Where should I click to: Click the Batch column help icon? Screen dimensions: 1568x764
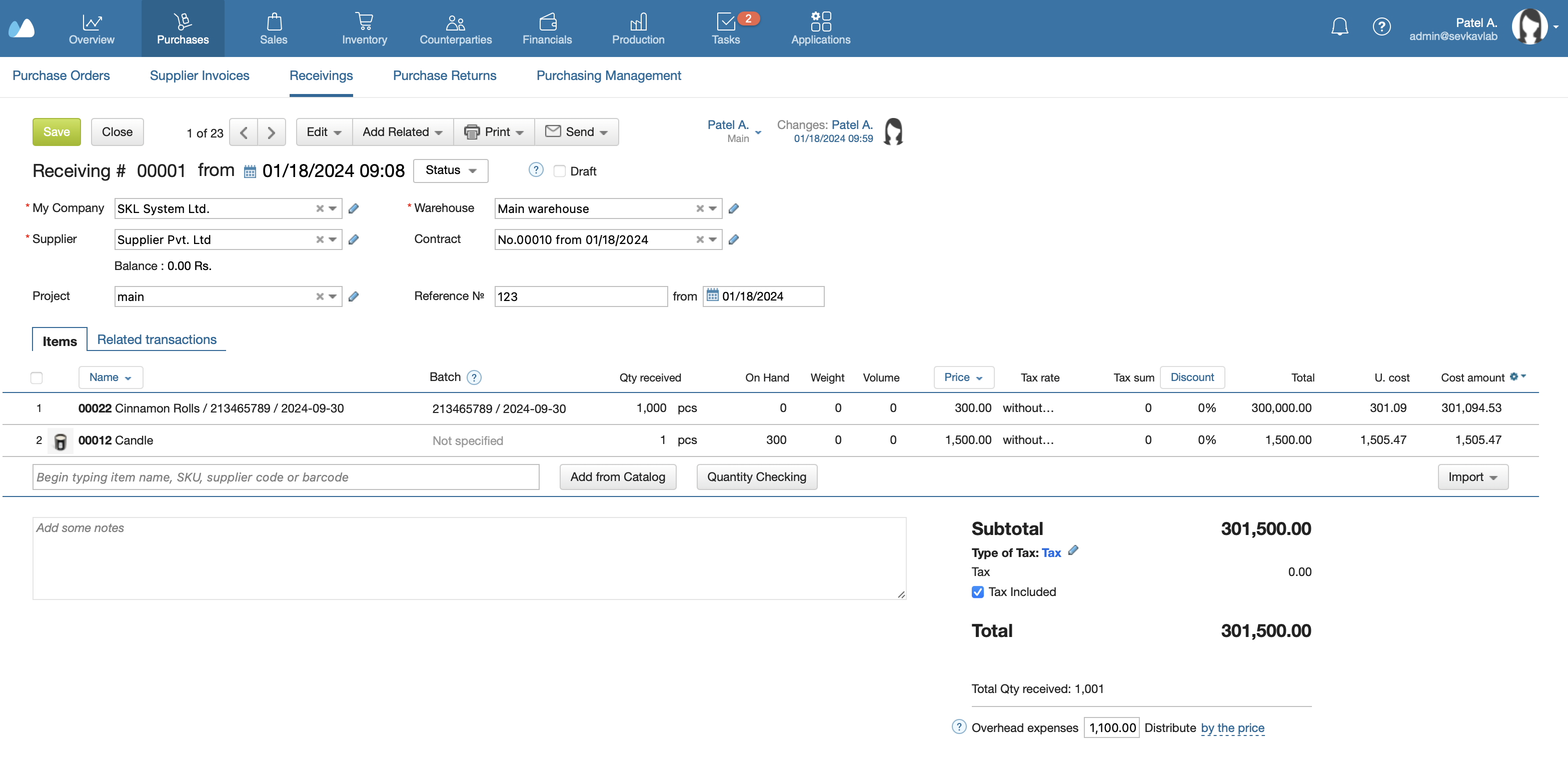coord(474,377)
